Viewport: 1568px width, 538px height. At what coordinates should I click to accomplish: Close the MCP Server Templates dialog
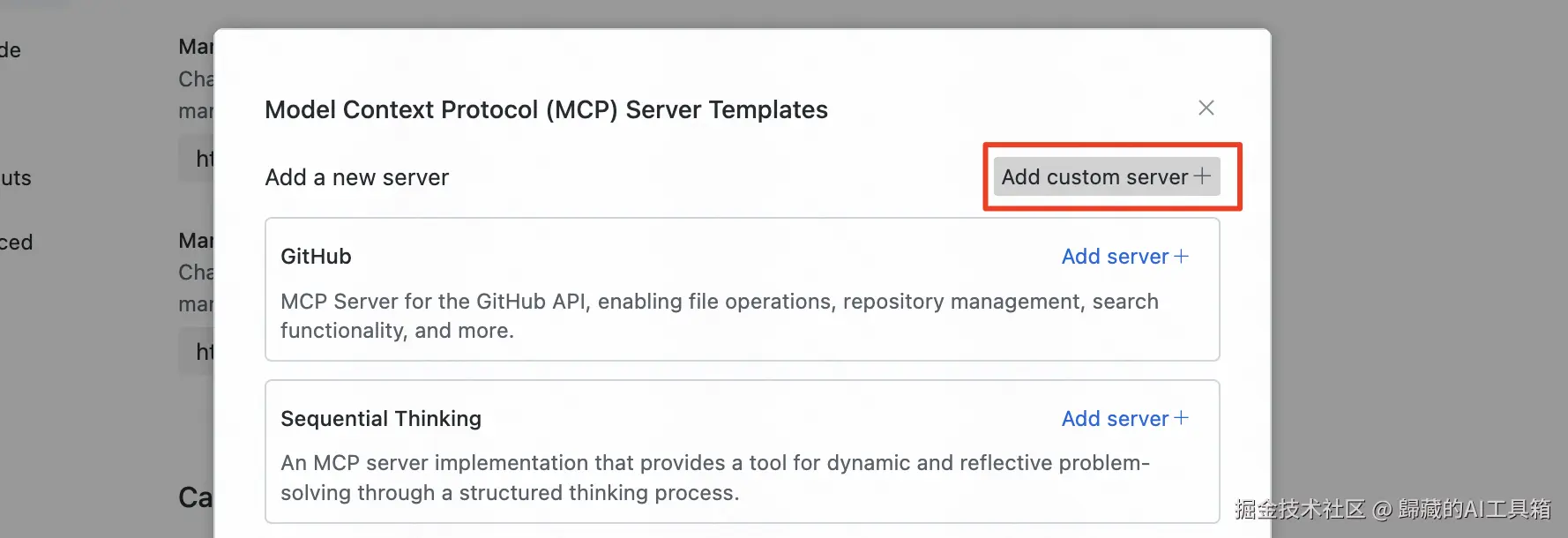point(1206,108)
